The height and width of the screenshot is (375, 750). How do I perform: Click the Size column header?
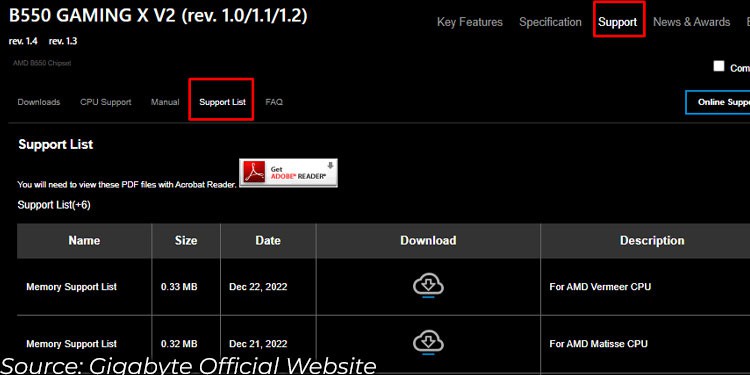[x=186, y=240]
